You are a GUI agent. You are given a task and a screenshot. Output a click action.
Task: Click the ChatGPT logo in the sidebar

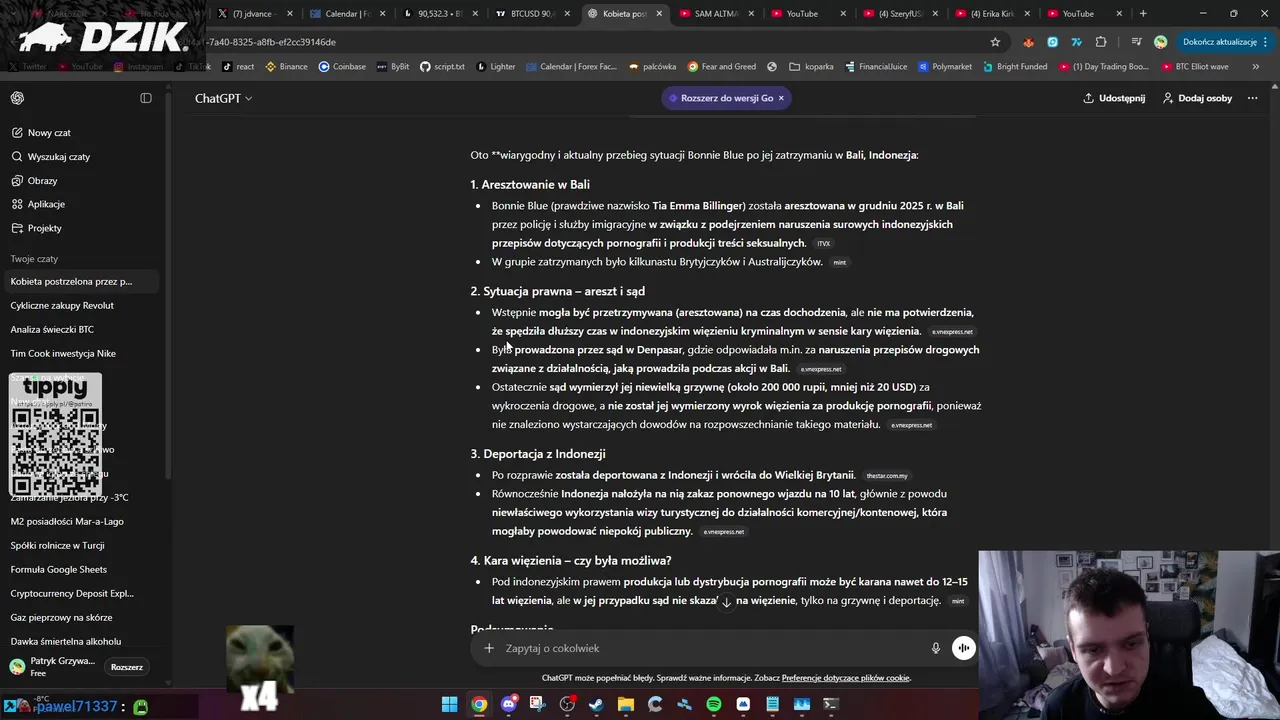(17, 98)
